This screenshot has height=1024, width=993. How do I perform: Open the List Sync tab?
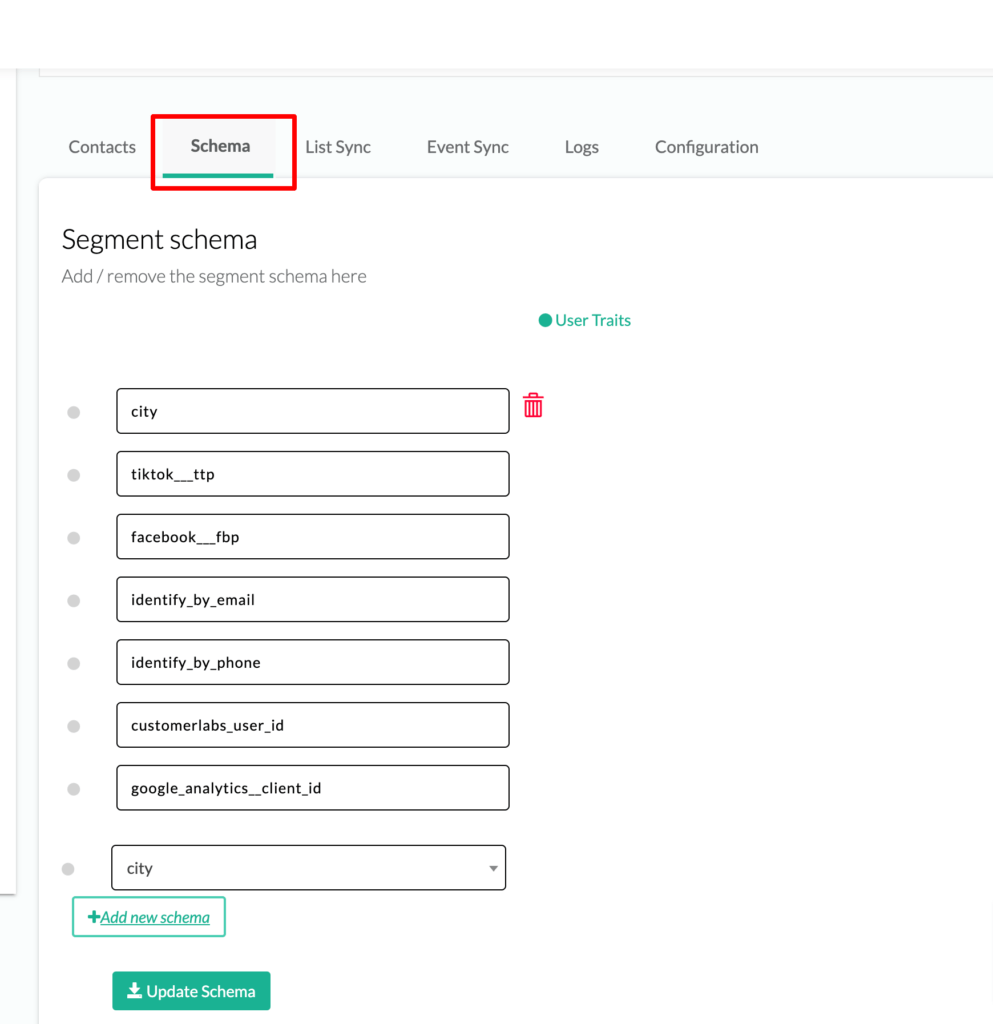click(x=338, y=147)
